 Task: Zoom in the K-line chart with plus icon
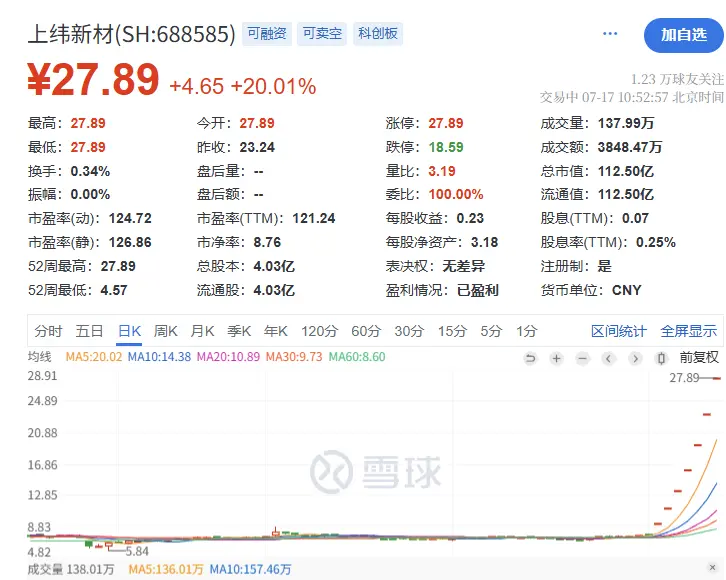tap(556, 358)
